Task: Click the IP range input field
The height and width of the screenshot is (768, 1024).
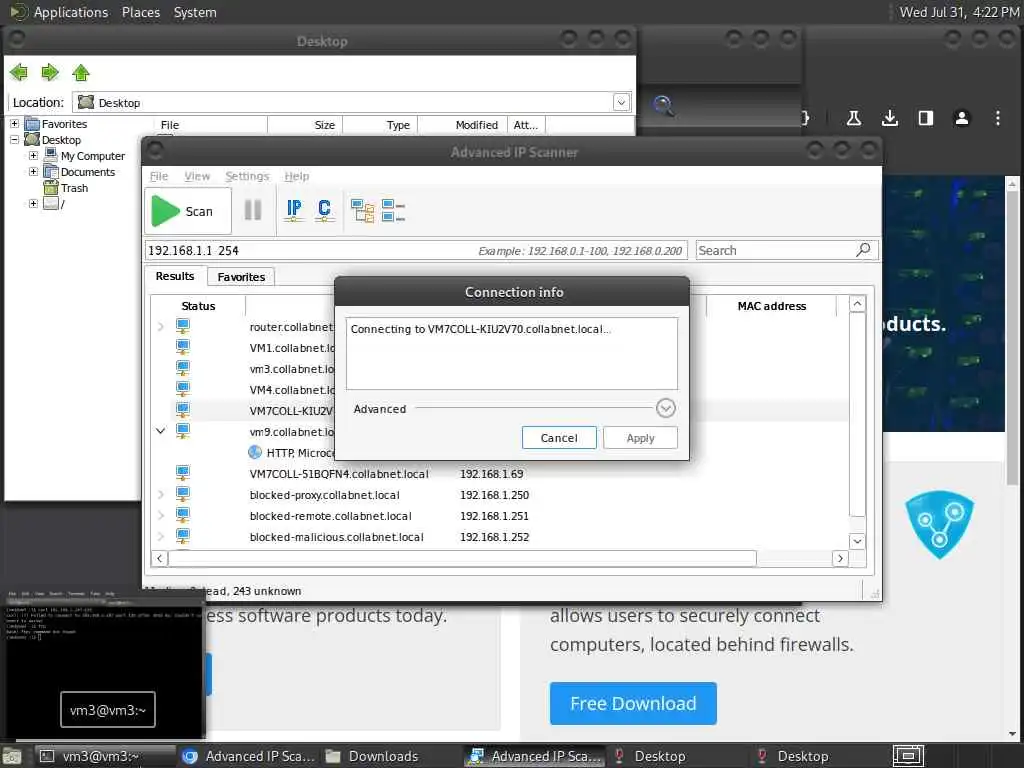Action: (416, 251)
